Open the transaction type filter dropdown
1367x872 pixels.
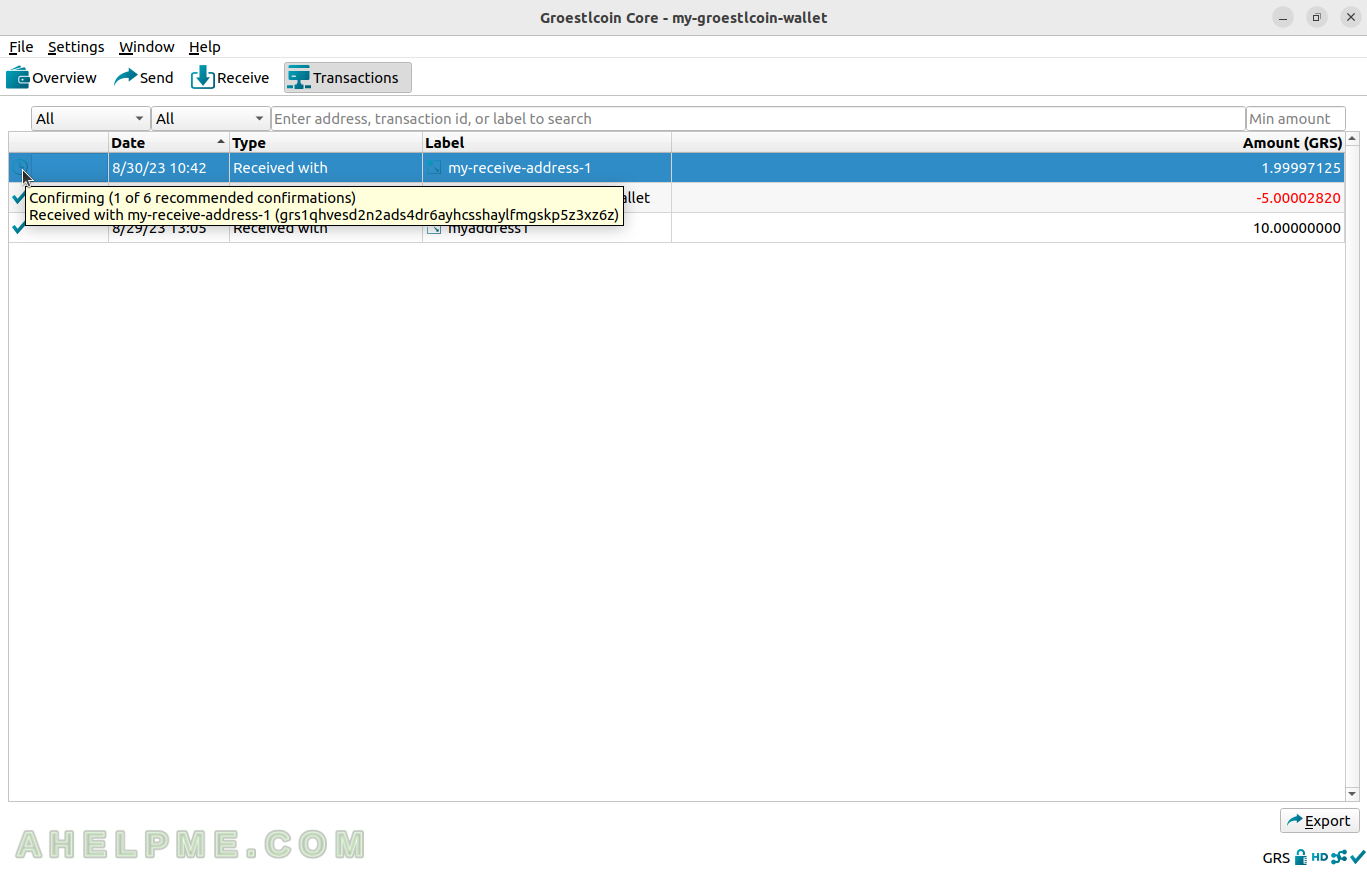210,119
